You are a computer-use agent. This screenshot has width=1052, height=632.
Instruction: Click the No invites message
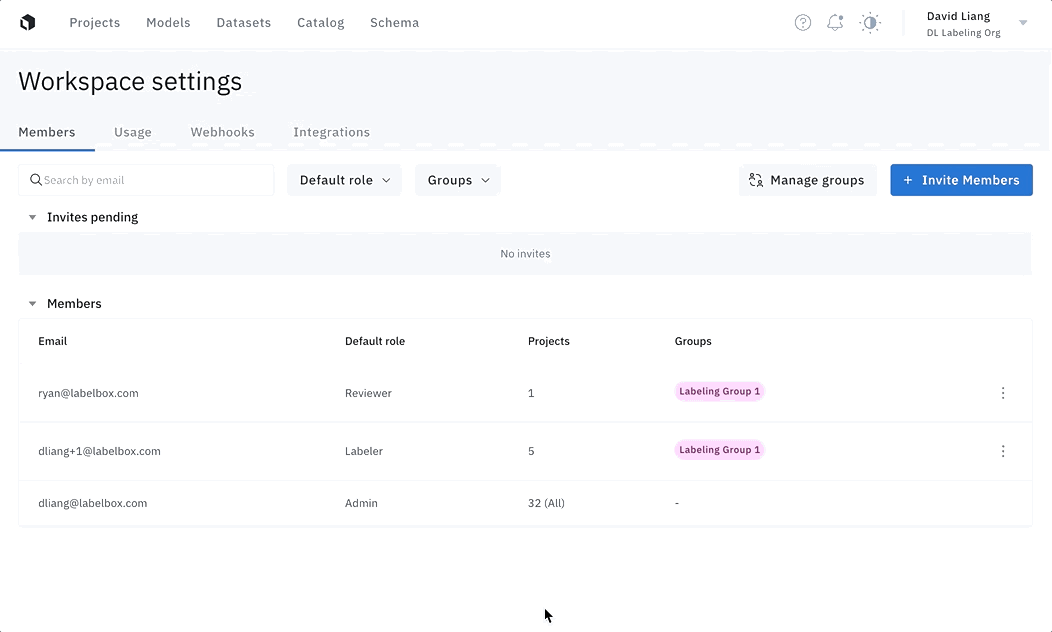pos(525,254)
